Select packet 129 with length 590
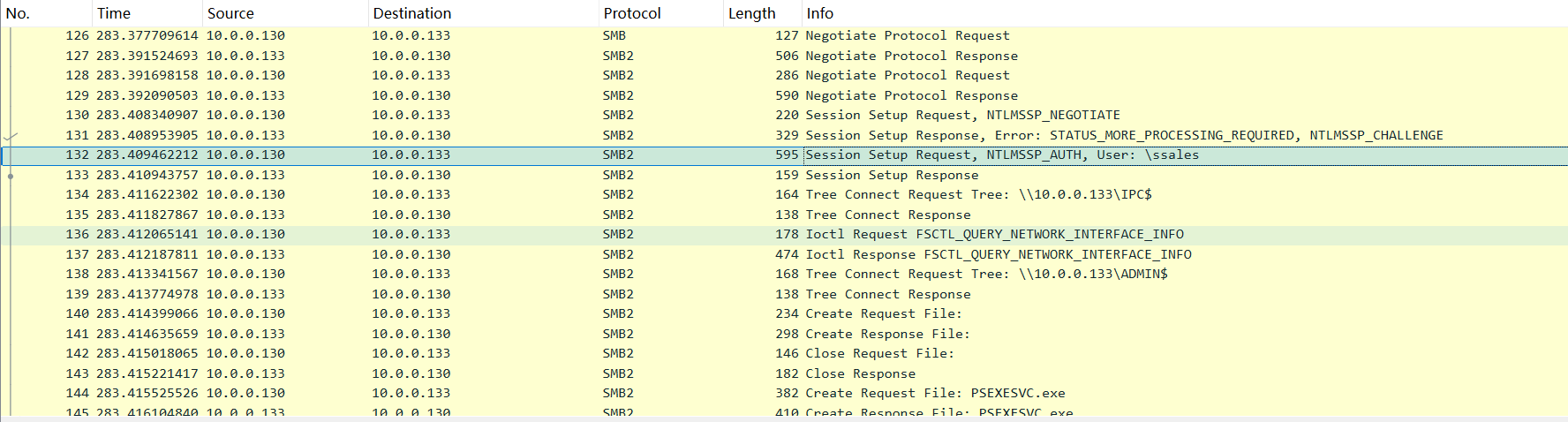Viewport: 1568px width, 422px height. [x=911, y=95]
